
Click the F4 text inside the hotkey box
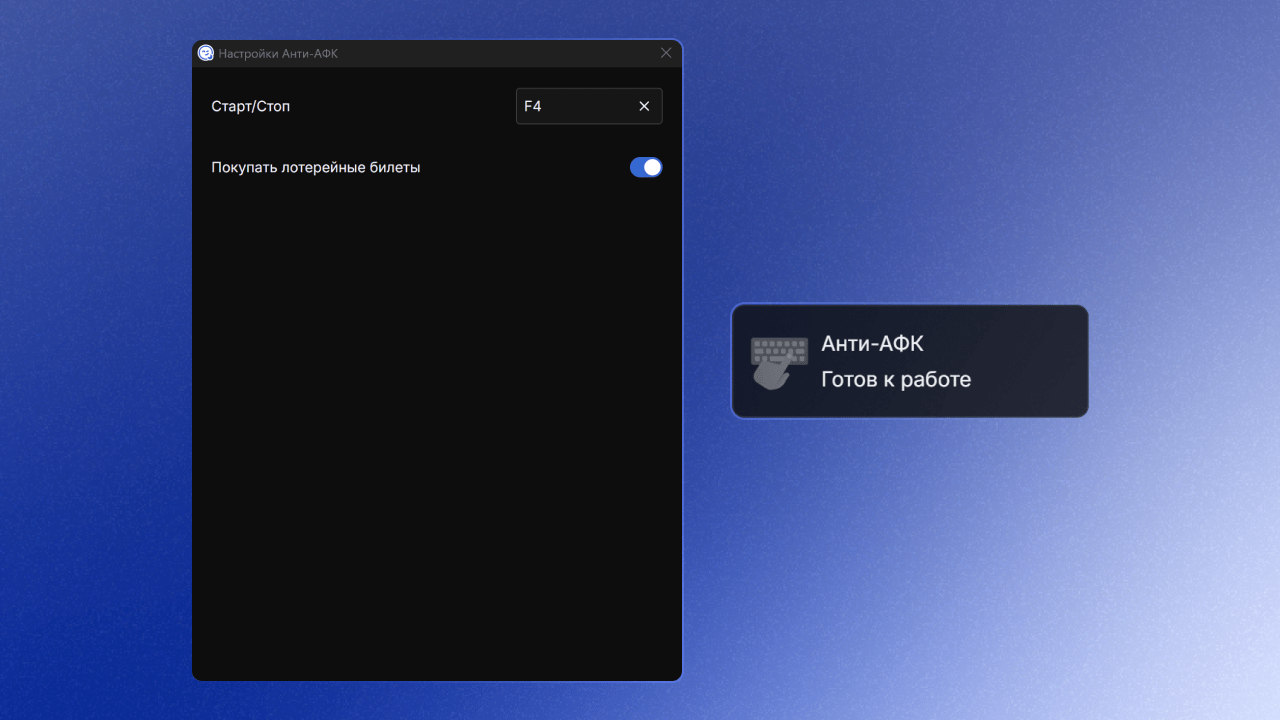tap(533, 106)
